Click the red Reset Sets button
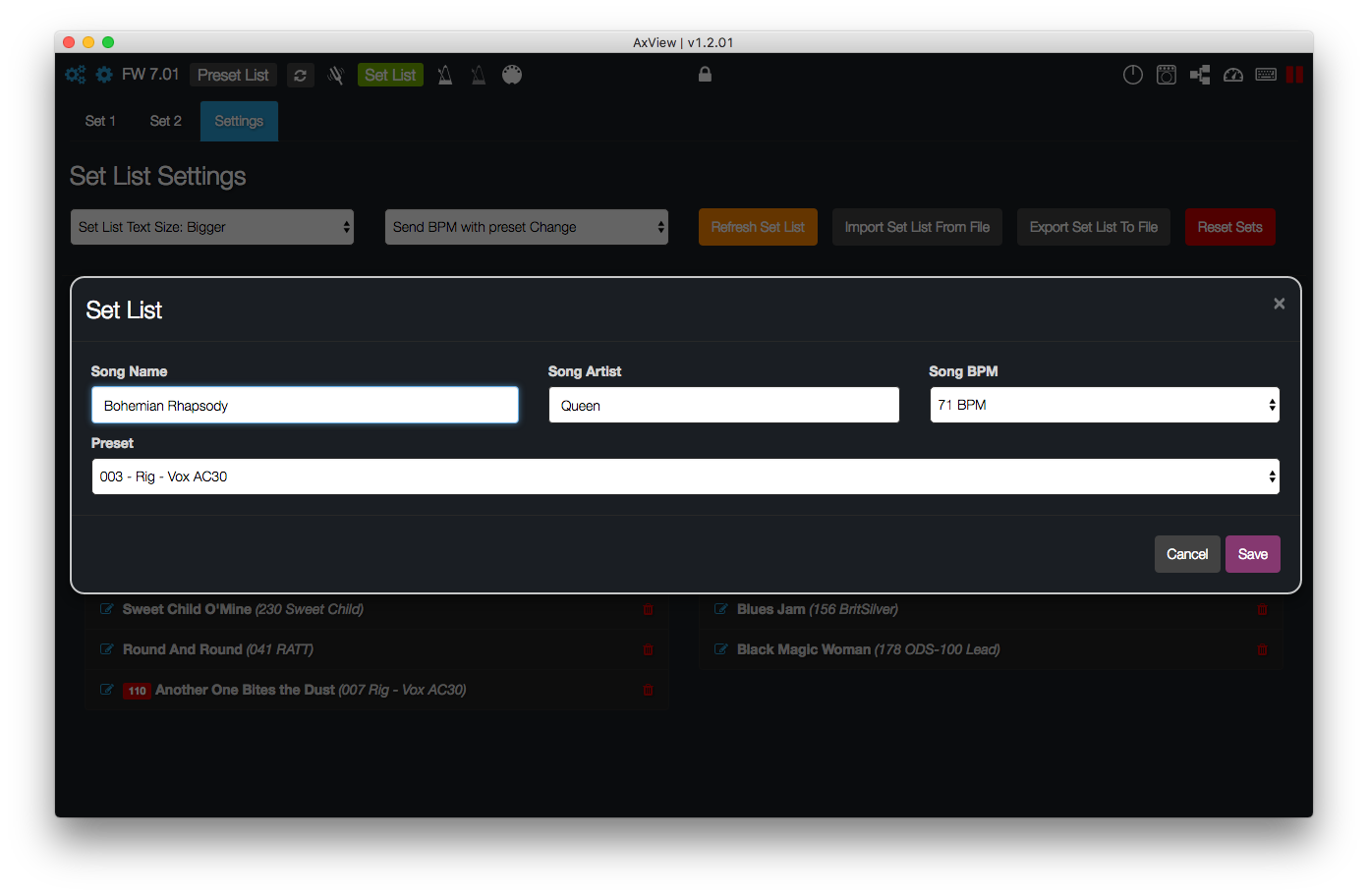Image resolution: width=1368 pixels, height=896 pixels. tap(1229, 227)
